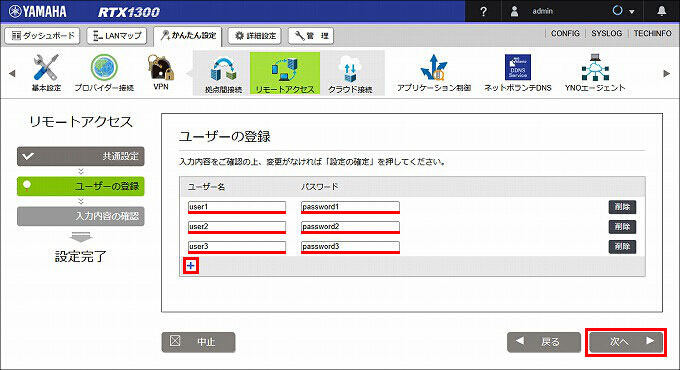Viewport: 680px width, 370px height.
Task: Click the user1 username field
Action: click(x=237, y=207)
